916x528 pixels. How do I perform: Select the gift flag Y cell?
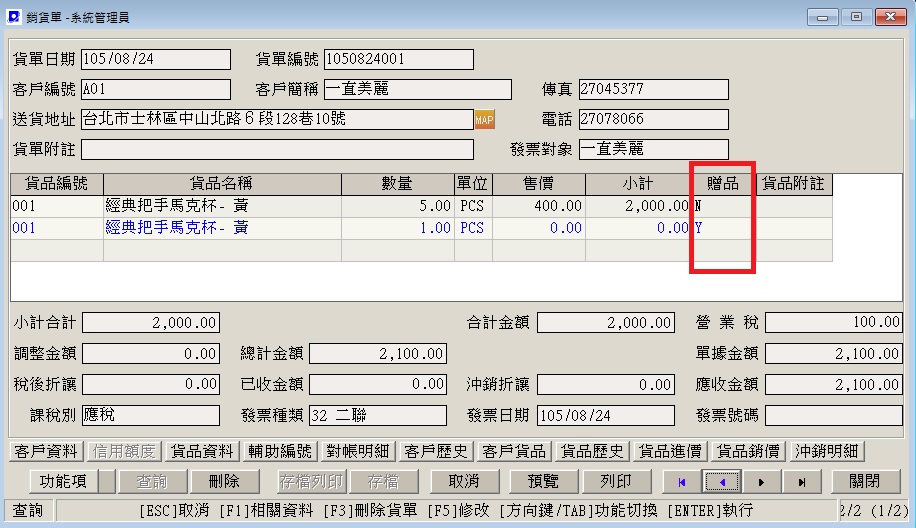click(723, 228)
